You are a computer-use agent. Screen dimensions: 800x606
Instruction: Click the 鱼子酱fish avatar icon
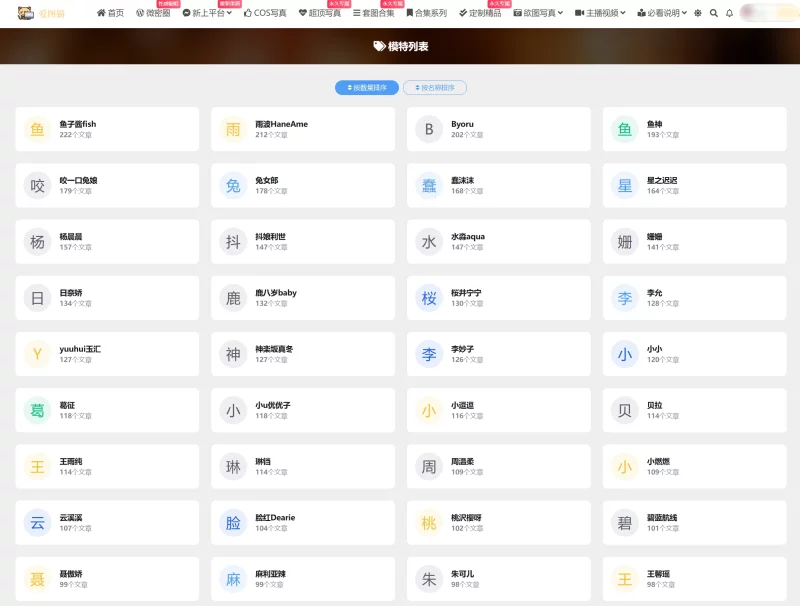[38, 129]
